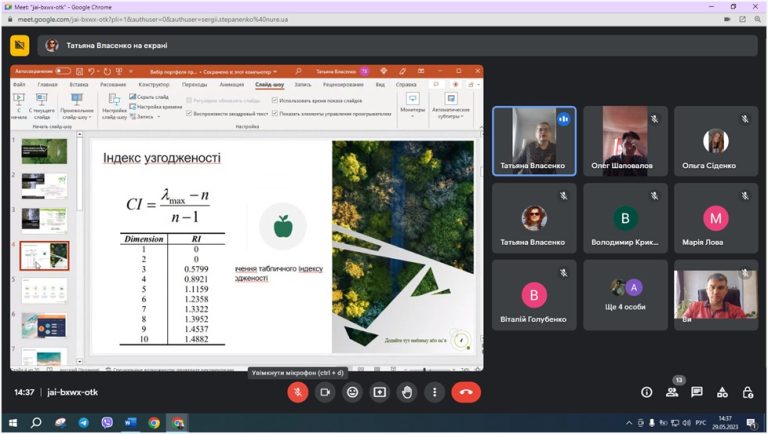Open the activities shapes icon
Image resolution: width=768 pixels, height=434 pixels.
pos(722,392)
